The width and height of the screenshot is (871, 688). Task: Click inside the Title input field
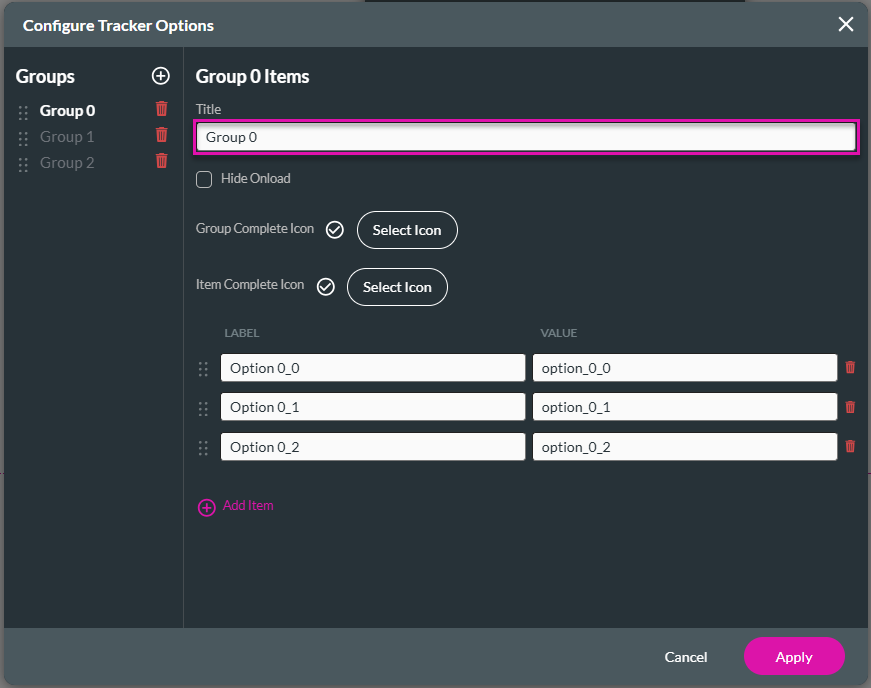526,136
